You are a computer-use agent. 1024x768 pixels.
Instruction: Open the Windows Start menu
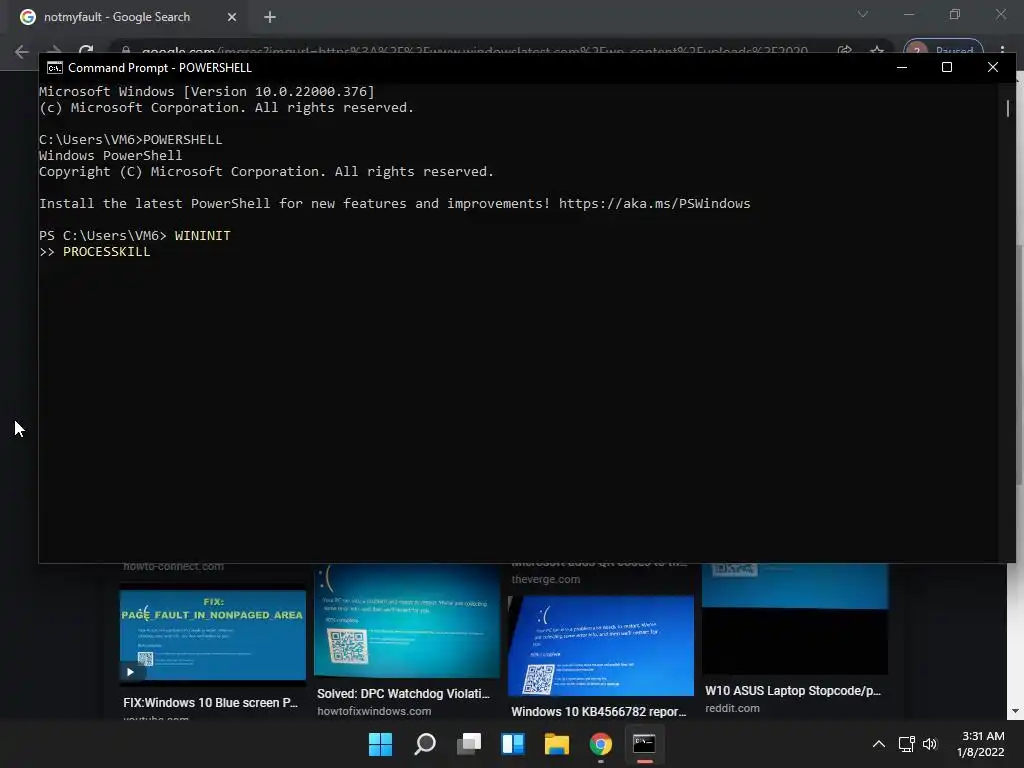[380, 744]
